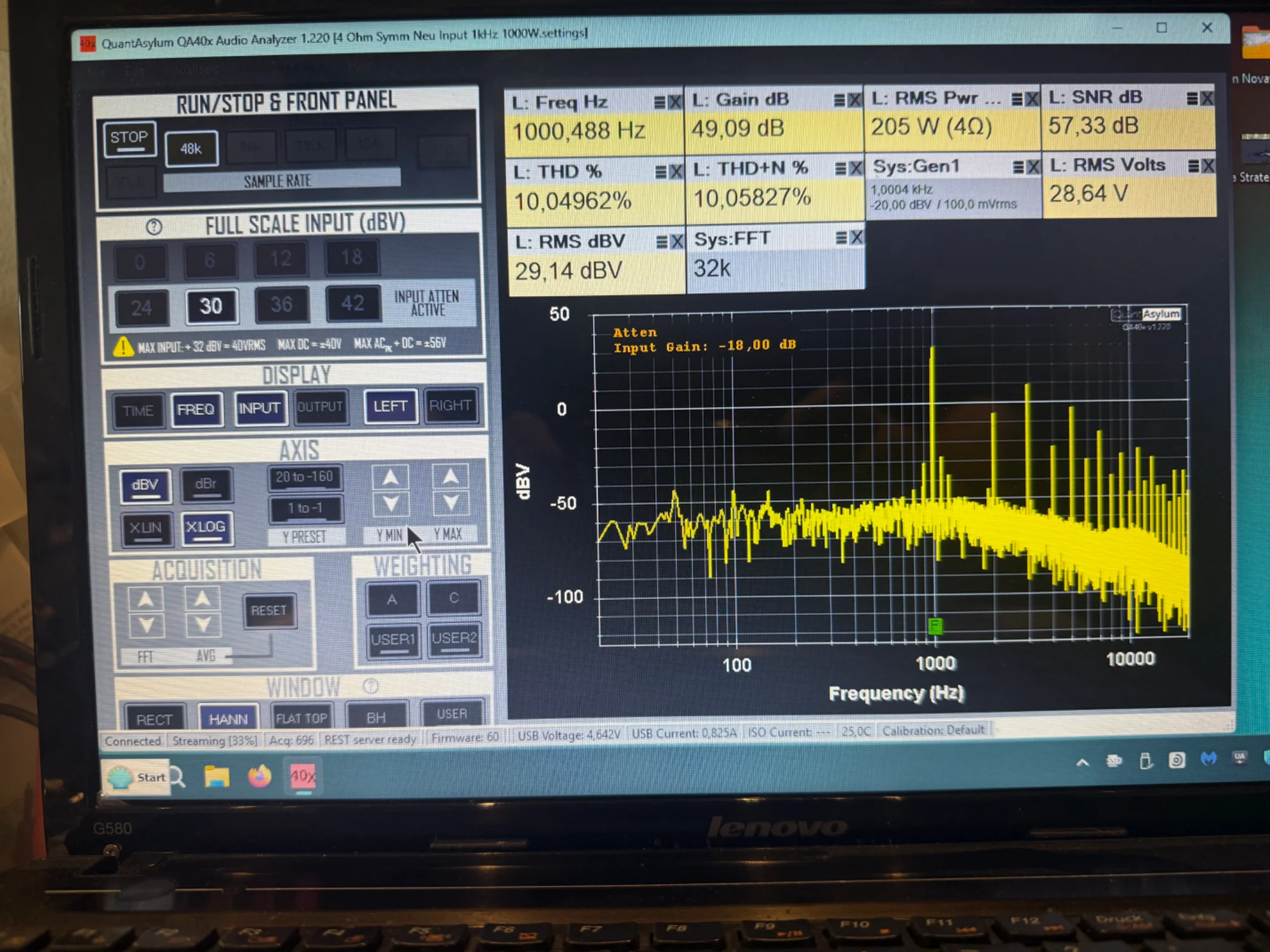Decrease FFT size with the down arrow
This screenshot has width=1270, height=952.
point(147,626)
